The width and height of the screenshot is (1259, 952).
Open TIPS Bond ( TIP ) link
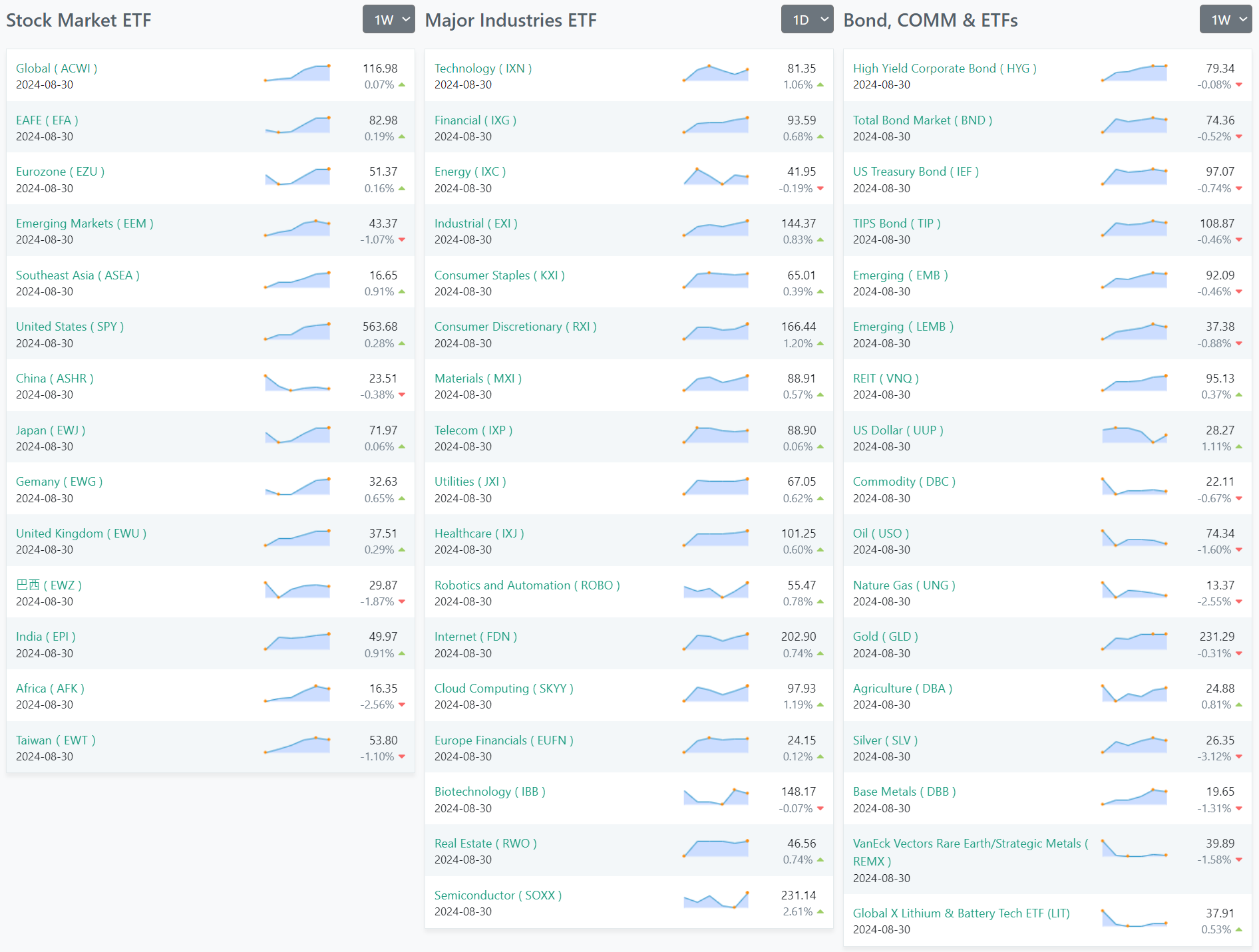click(x=897, y=224)
